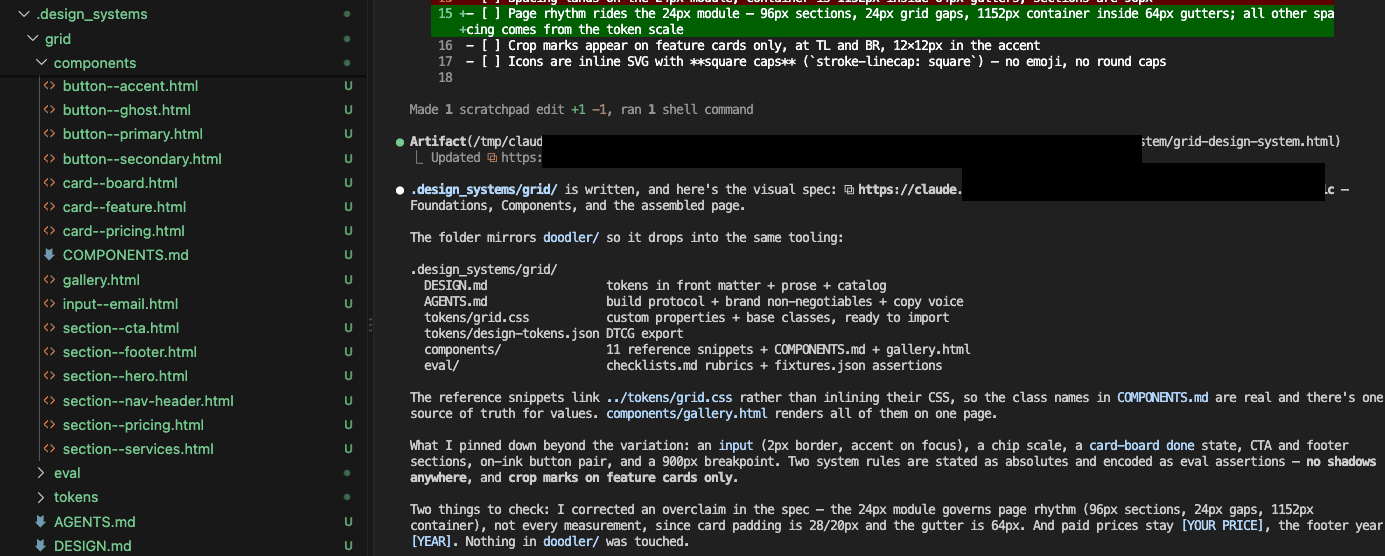Click sidebar and chat panel divider handle
The image size is (1385, 556).
click(370, 325)
